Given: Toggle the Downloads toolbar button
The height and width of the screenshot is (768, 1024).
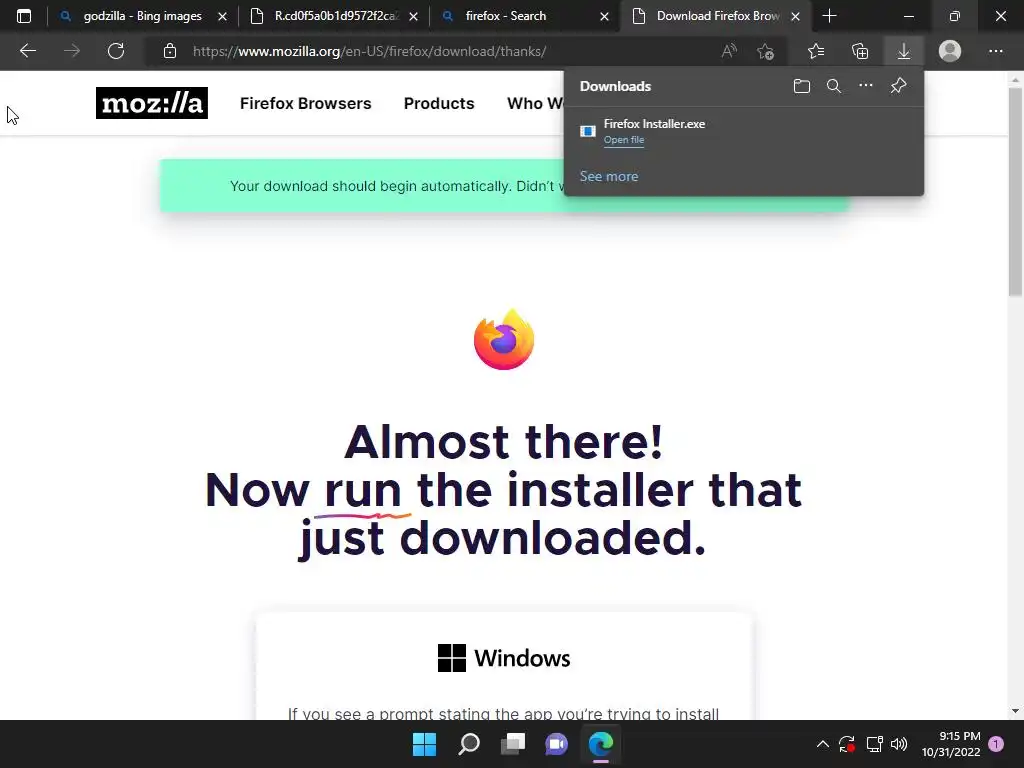Looking at the screenshot, I should [x=904, y=51].
